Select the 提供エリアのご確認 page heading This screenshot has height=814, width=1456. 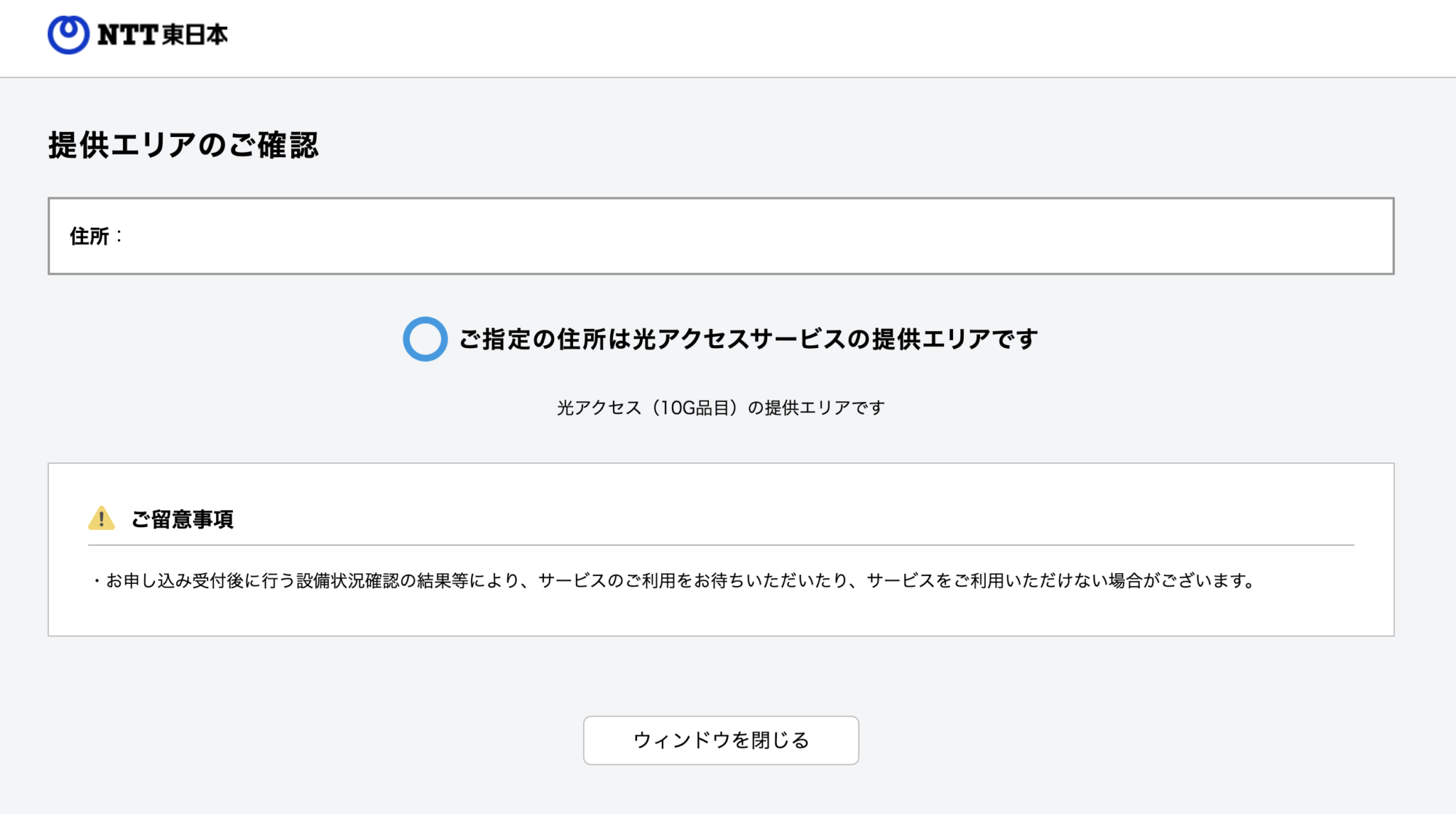point(184,144)
